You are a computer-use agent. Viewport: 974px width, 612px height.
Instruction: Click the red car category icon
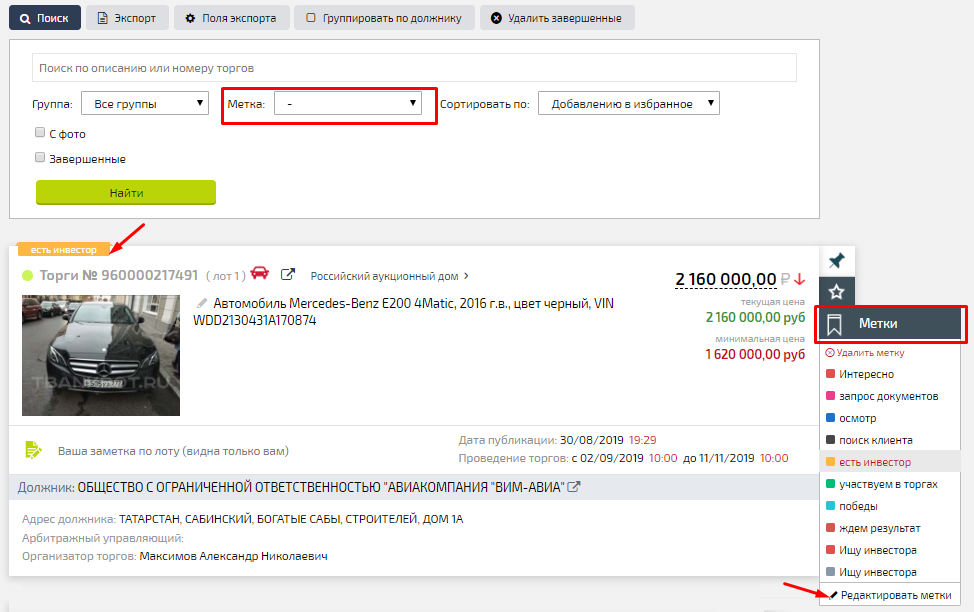260,274
